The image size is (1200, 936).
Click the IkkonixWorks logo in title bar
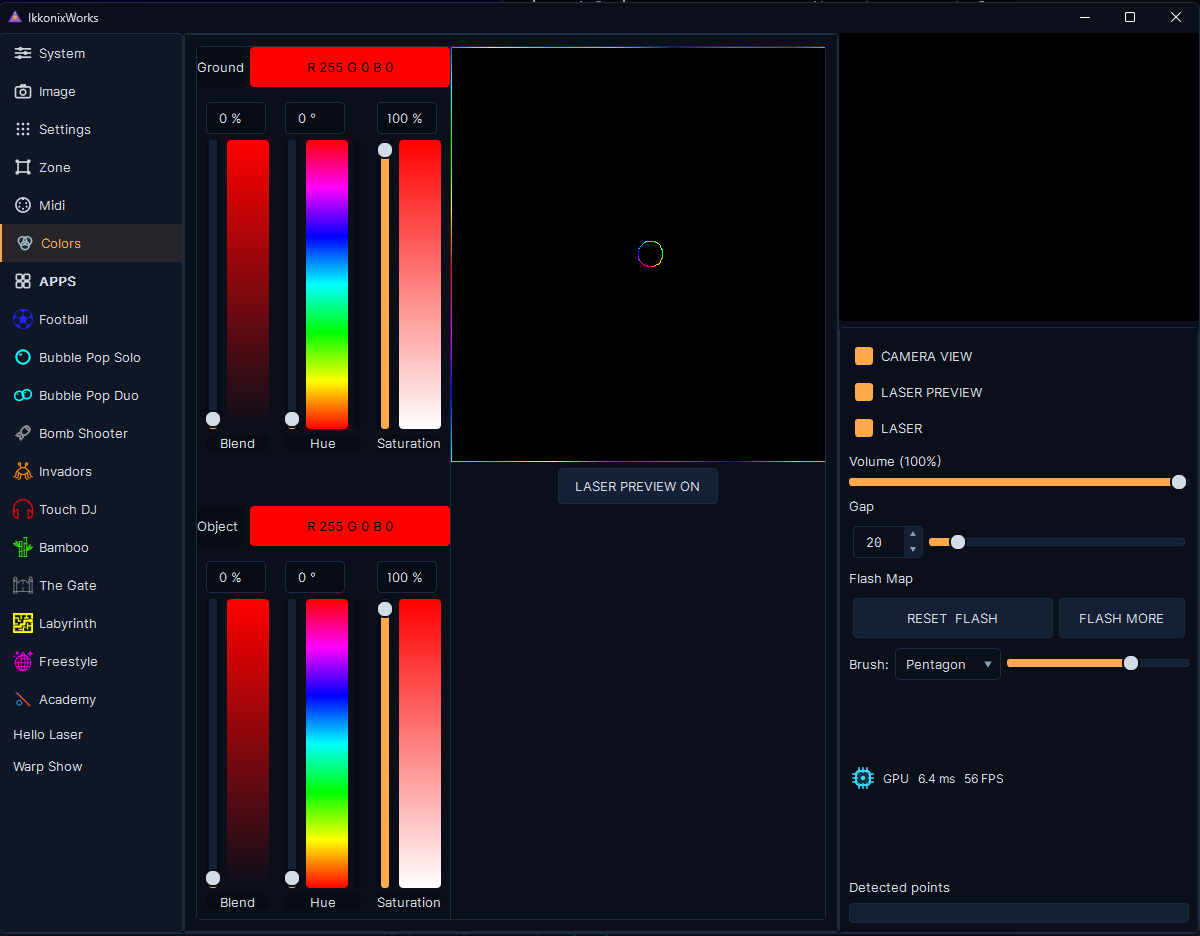(15, 17)
